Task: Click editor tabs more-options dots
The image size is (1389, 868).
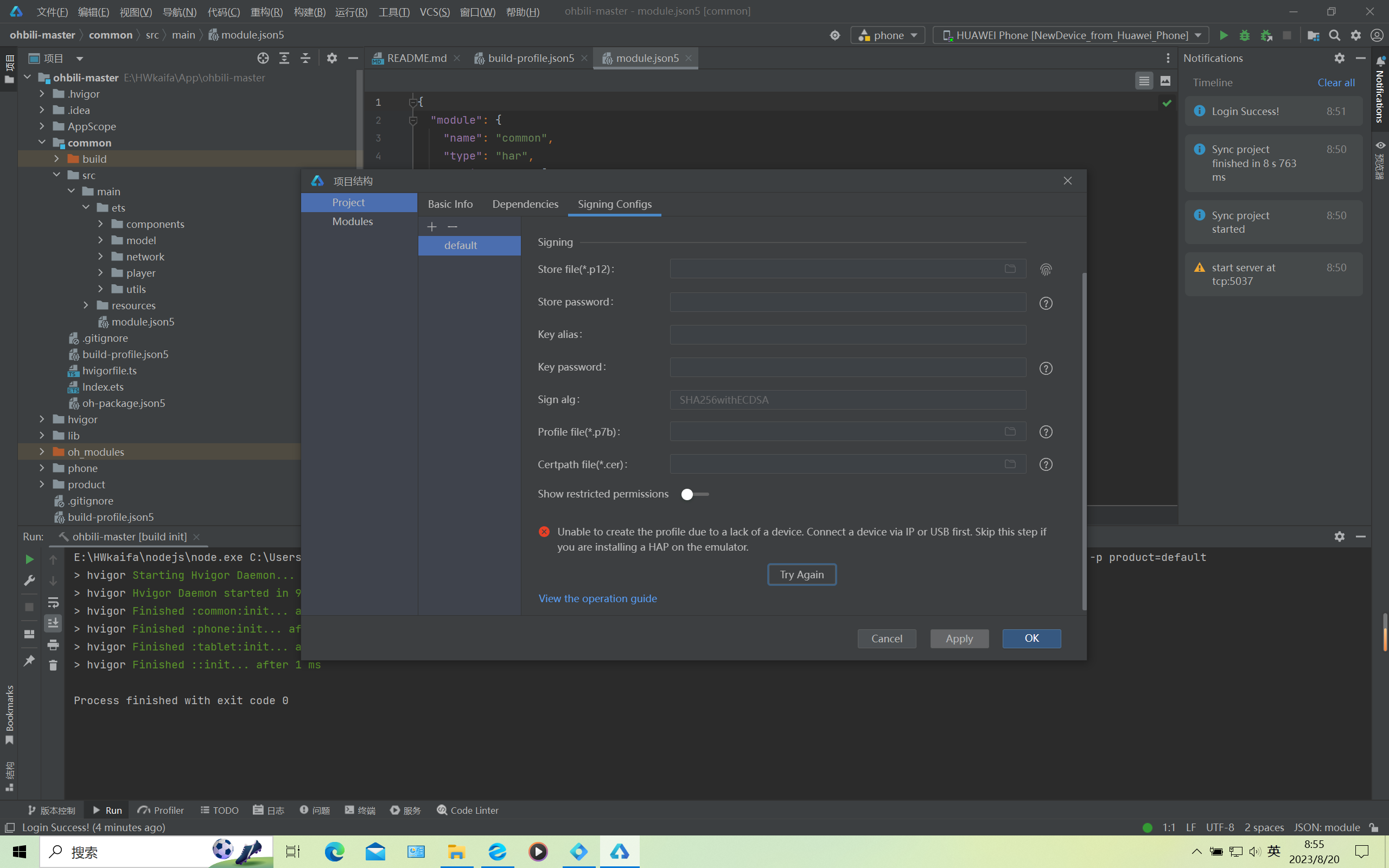Action: tap(1168, 58)
